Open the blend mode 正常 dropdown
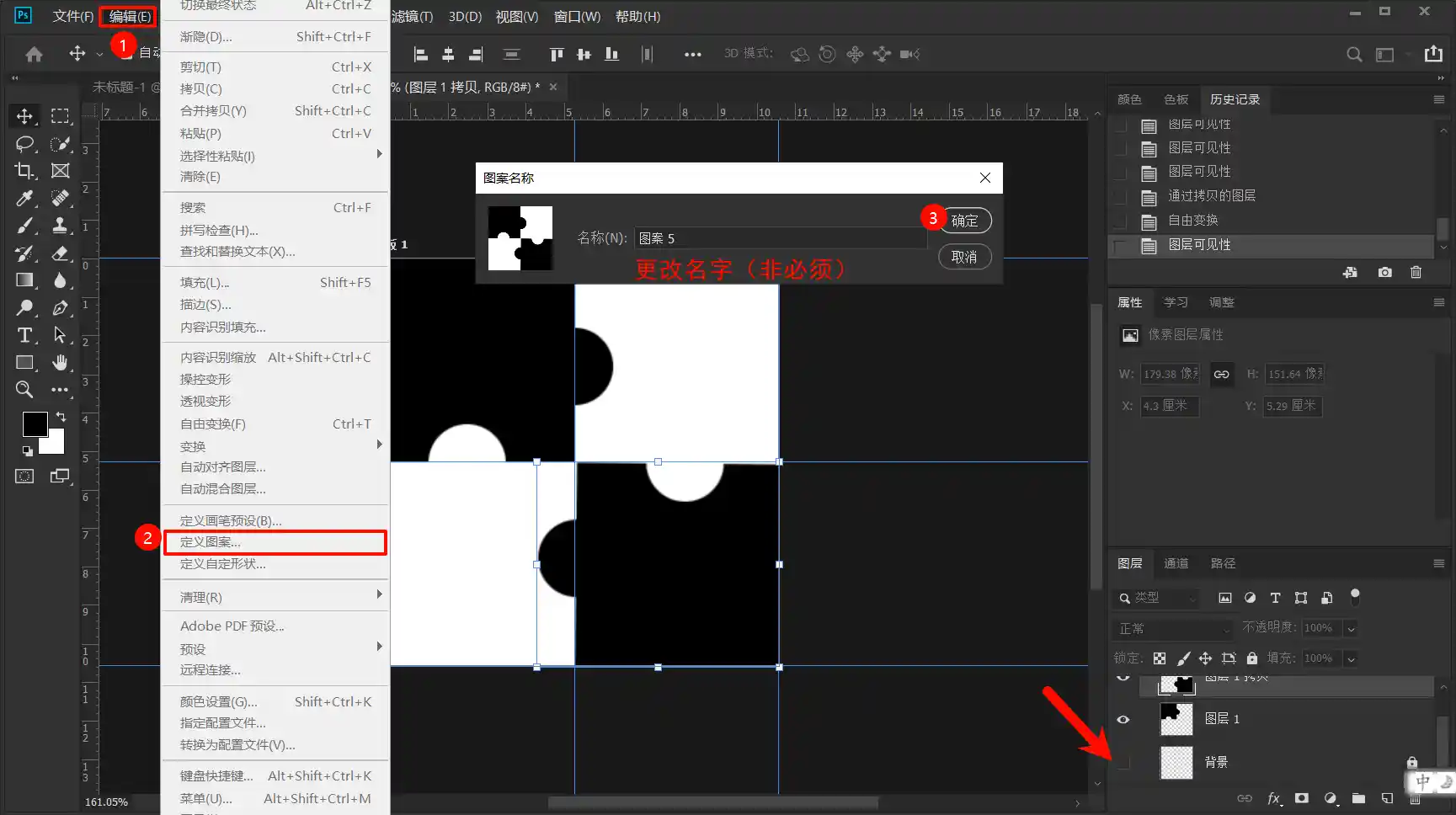The width and height of the screenshot is (1456, 815). point(1174,629)
